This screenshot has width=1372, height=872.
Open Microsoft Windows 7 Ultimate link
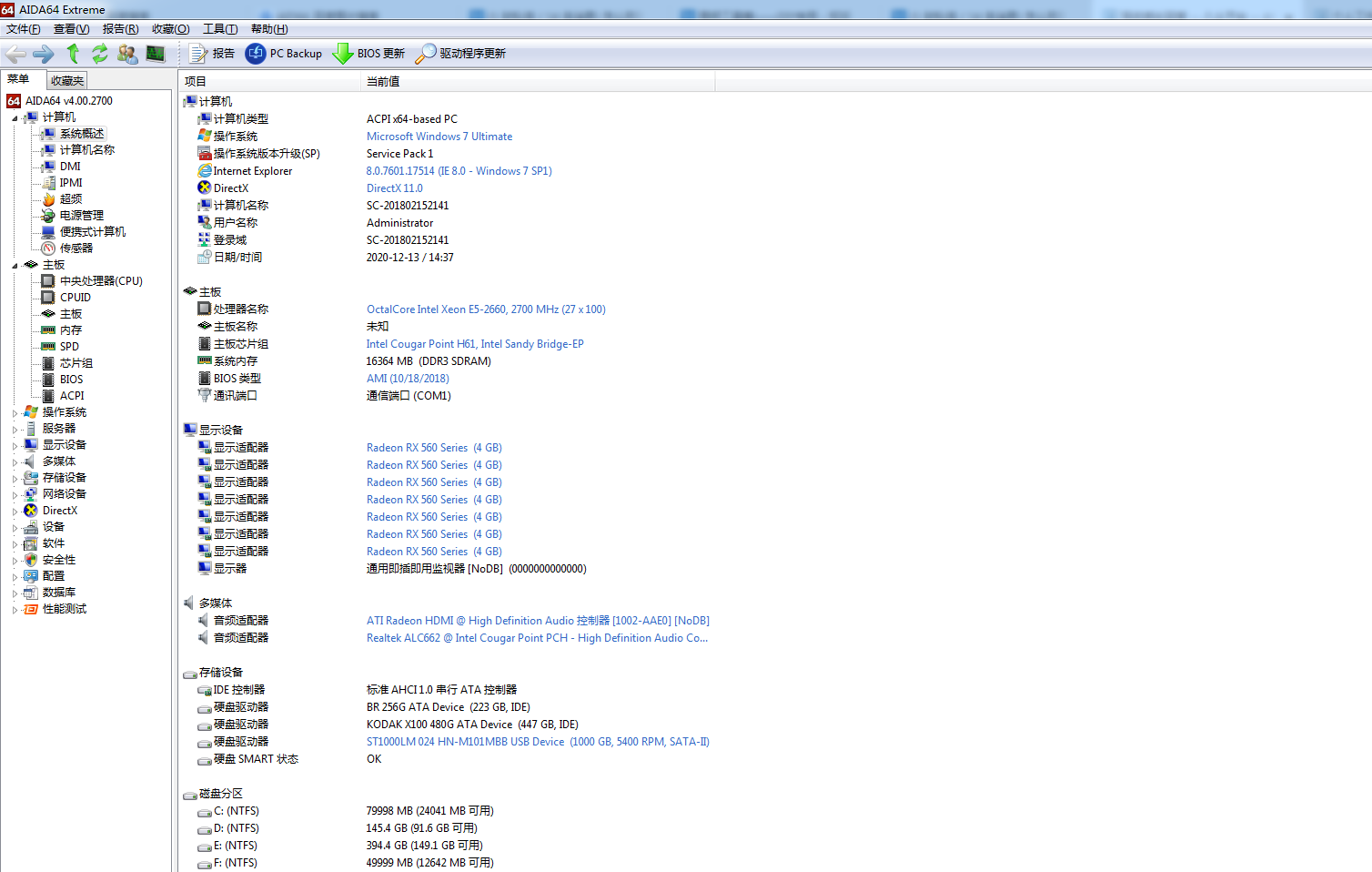point(439,137)
